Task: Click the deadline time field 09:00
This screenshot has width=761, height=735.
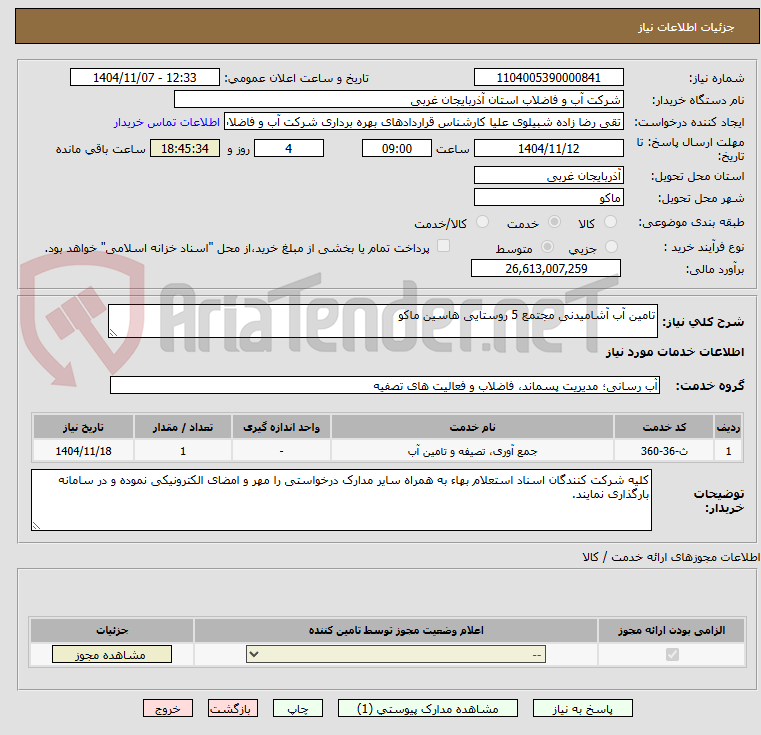Action: 397,148
